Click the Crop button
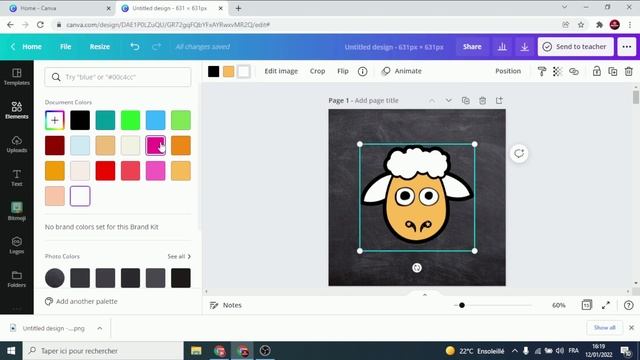Viewport: 640px width, 360px height. (x=317, y=71)
